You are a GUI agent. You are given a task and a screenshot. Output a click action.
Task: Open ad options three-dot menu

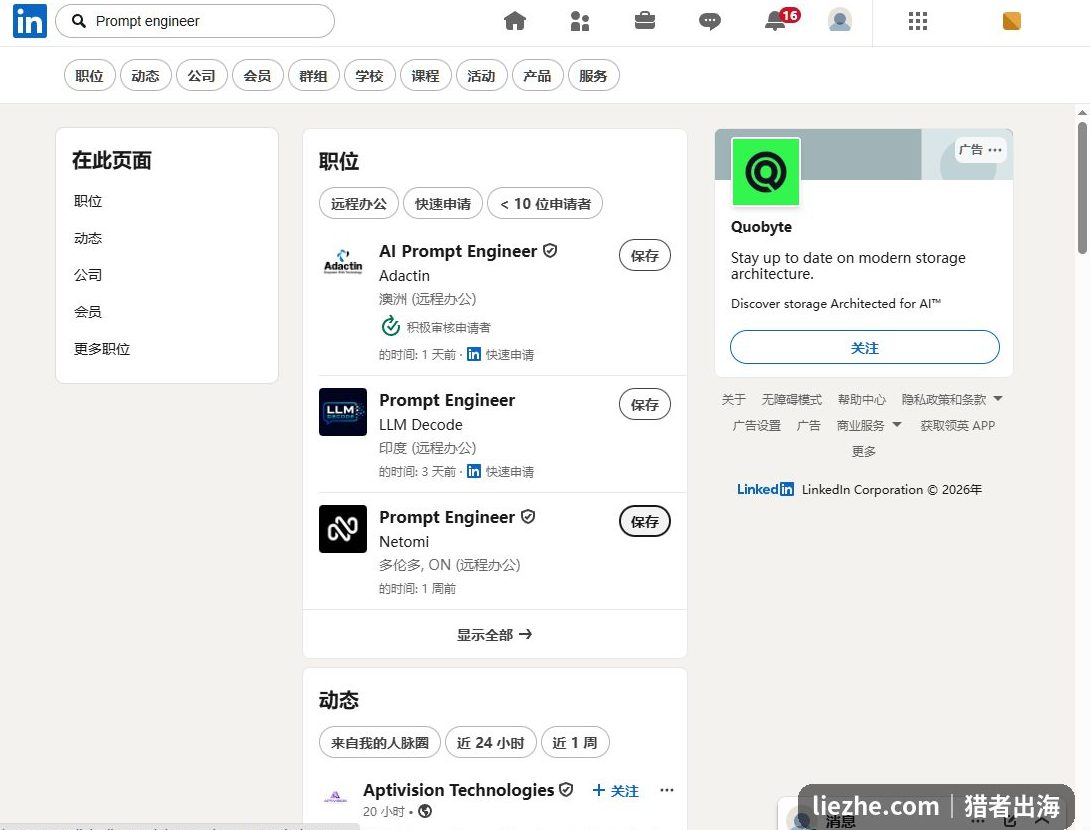click(x=995, y=149)
